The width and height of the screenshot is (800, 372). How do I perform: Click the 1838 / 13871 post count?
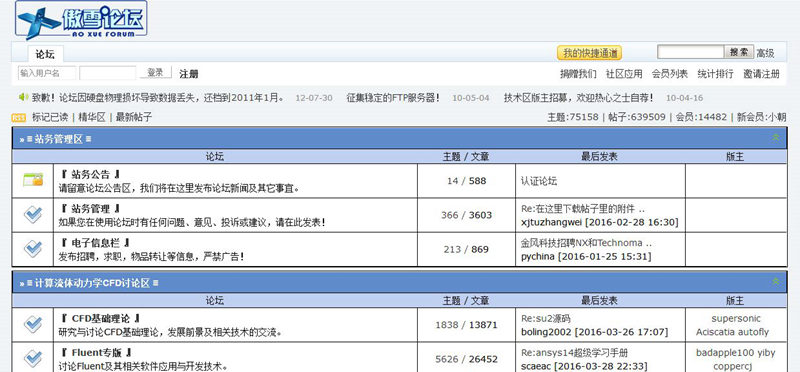pyautogui.click(x=466, y=325)
